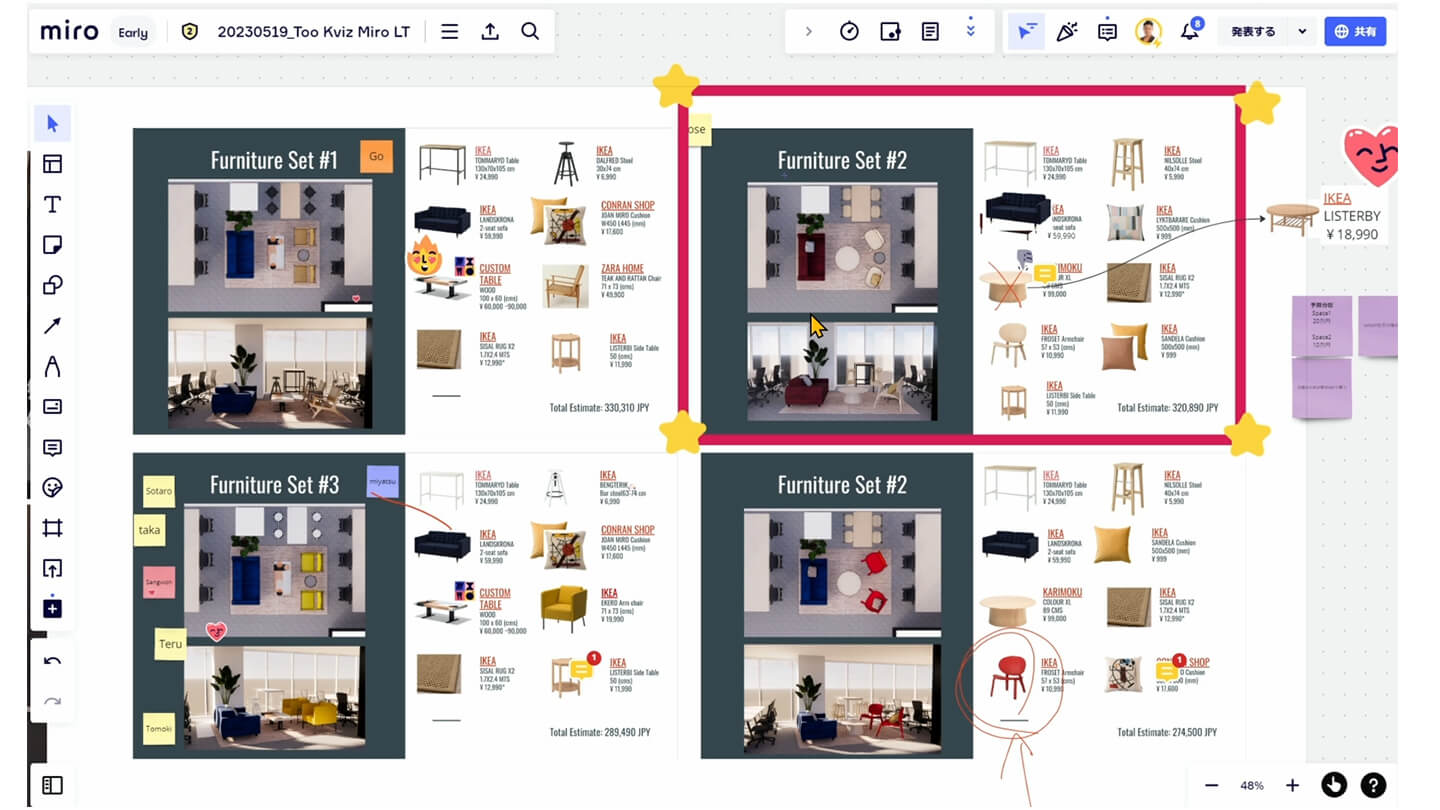Toggle collaborators' cursors visibility
The width and height of the screenshot is (1440, 810).
tap(1027, 32)
